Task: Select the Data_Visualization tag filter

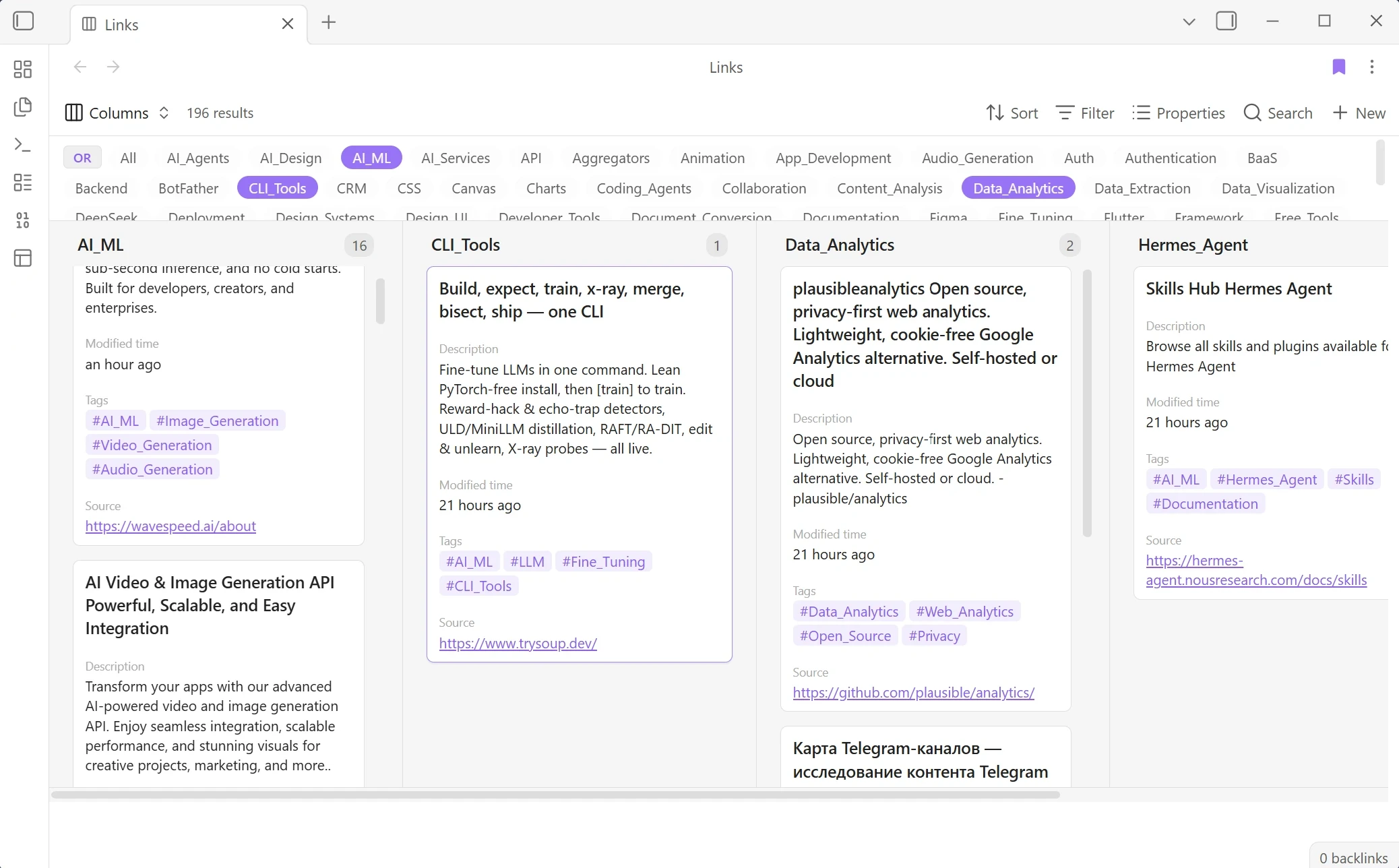Action: (1278, 188)
